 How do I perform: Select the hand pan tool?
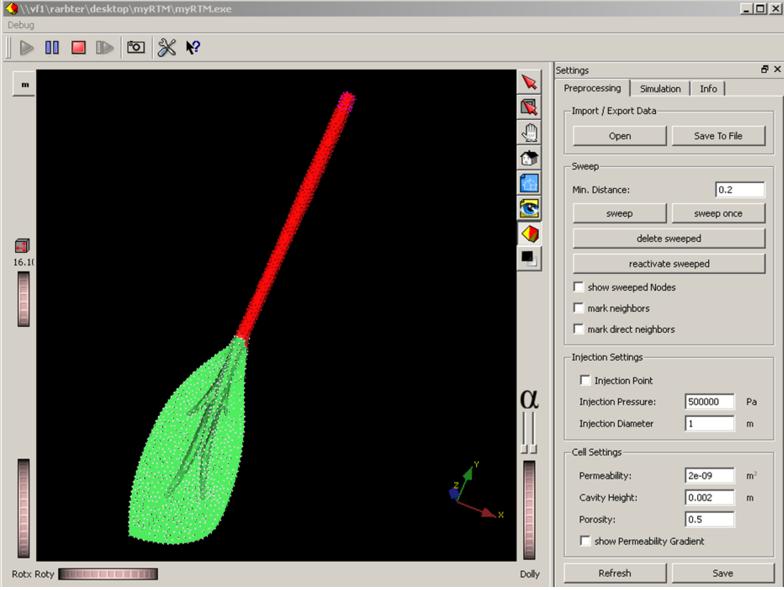(530, 133)
